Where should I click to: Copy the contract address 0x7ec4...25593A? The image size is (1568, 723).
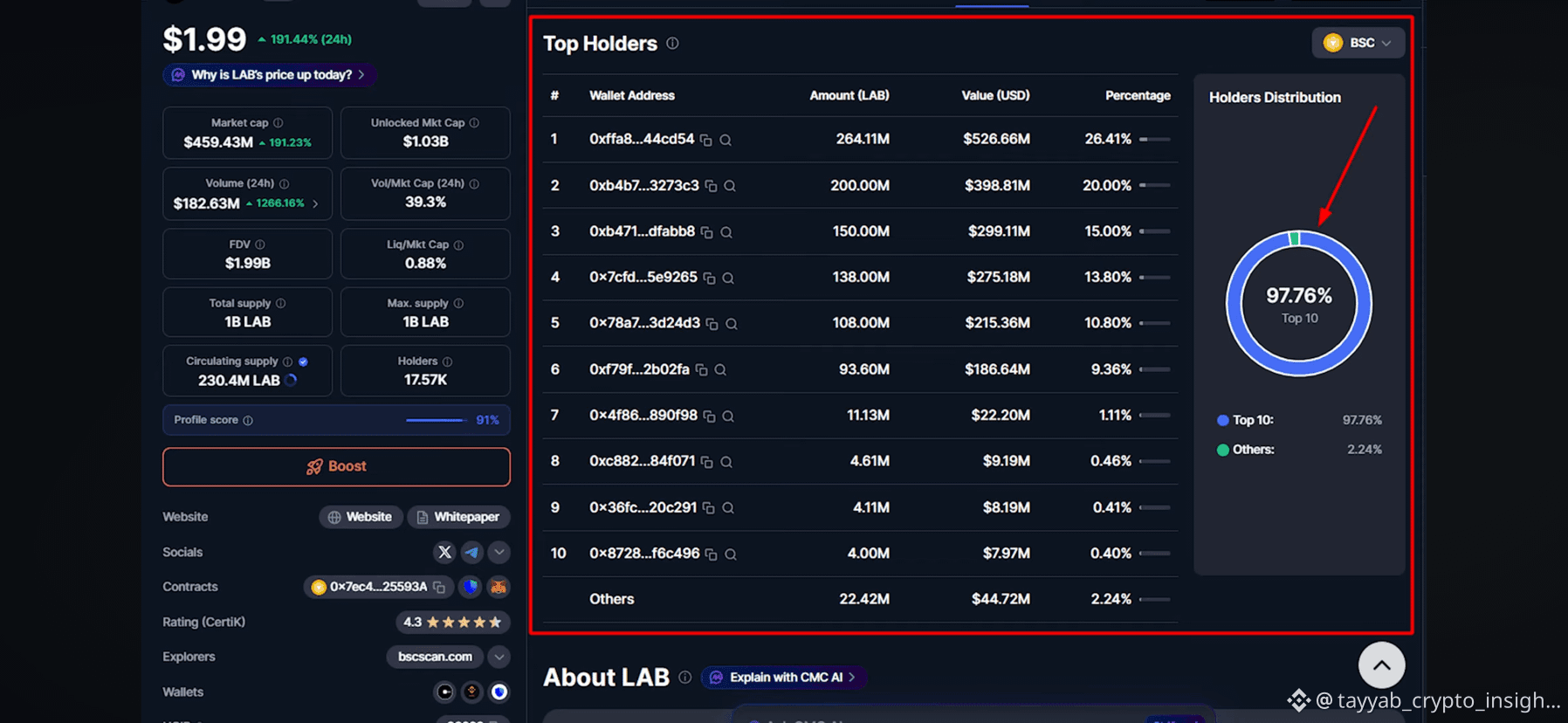click(x=439, y=588)
